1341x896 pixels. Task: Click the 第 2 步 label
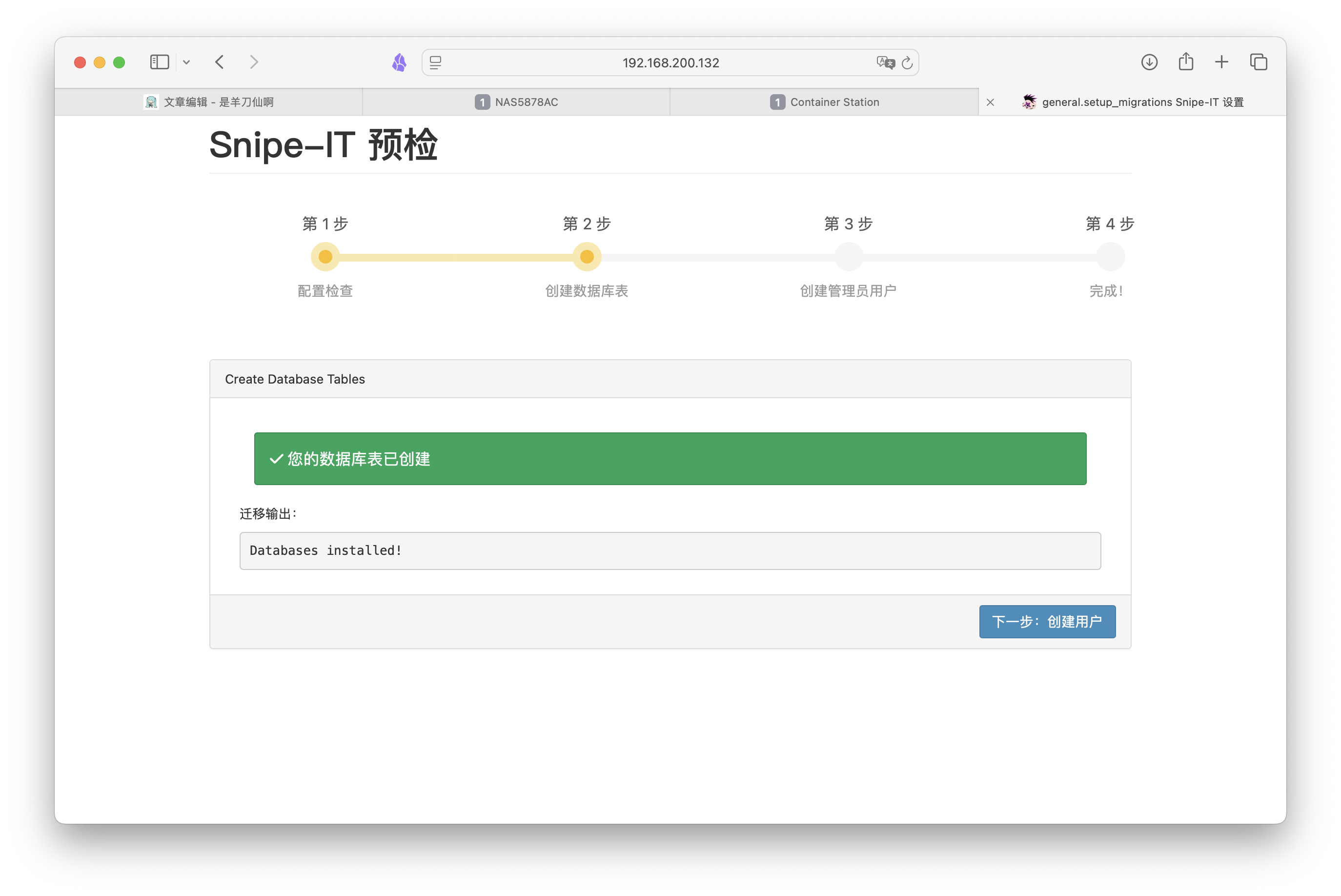587,224
